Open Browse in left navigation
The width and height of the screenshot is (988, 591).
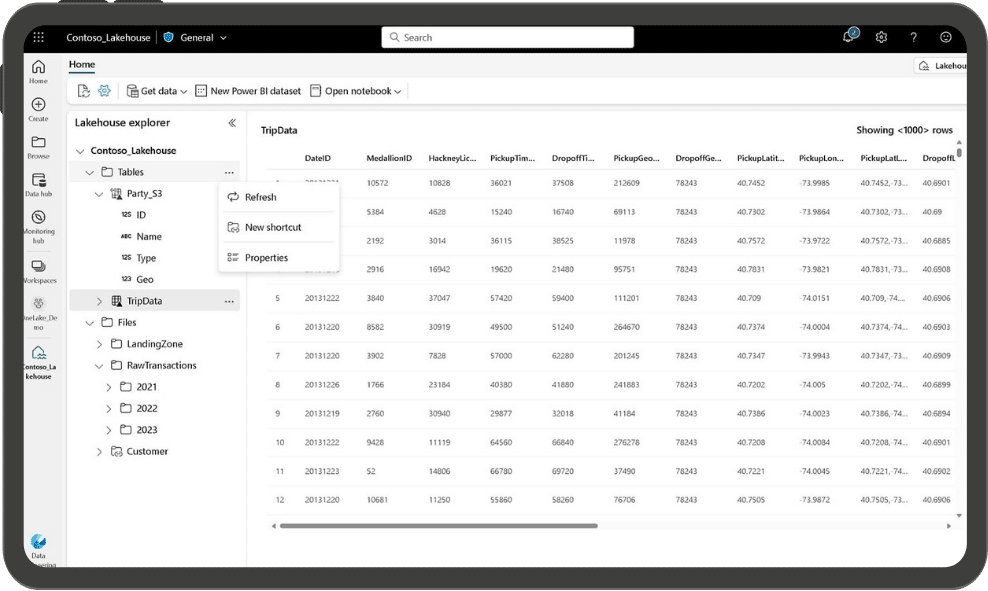click(x=38, y=147)
